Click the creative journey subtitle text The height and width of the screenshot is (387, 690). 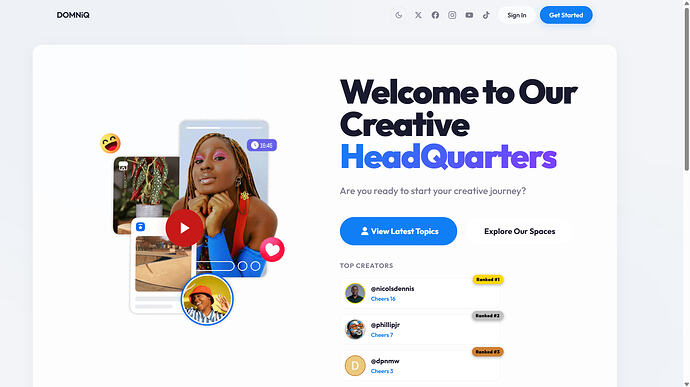[x=433, y=191]
